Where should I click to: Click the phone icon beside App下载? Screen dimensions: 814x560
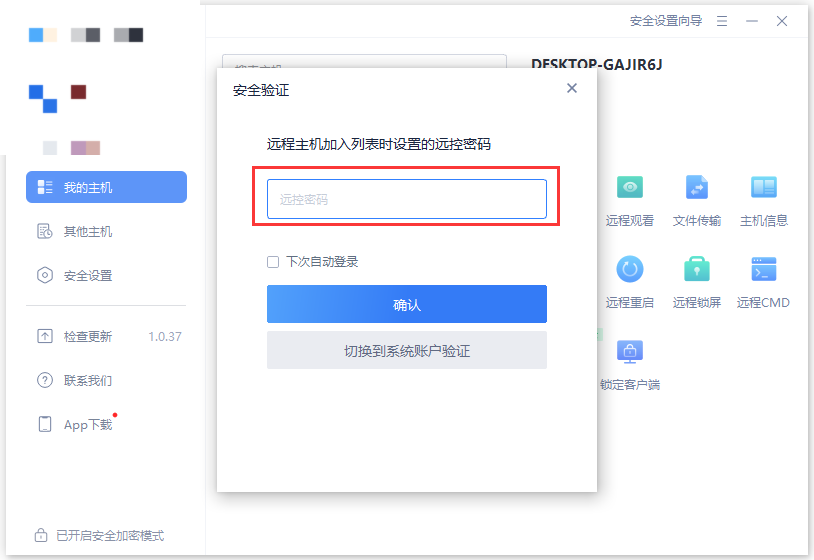(x=45, y=424)
